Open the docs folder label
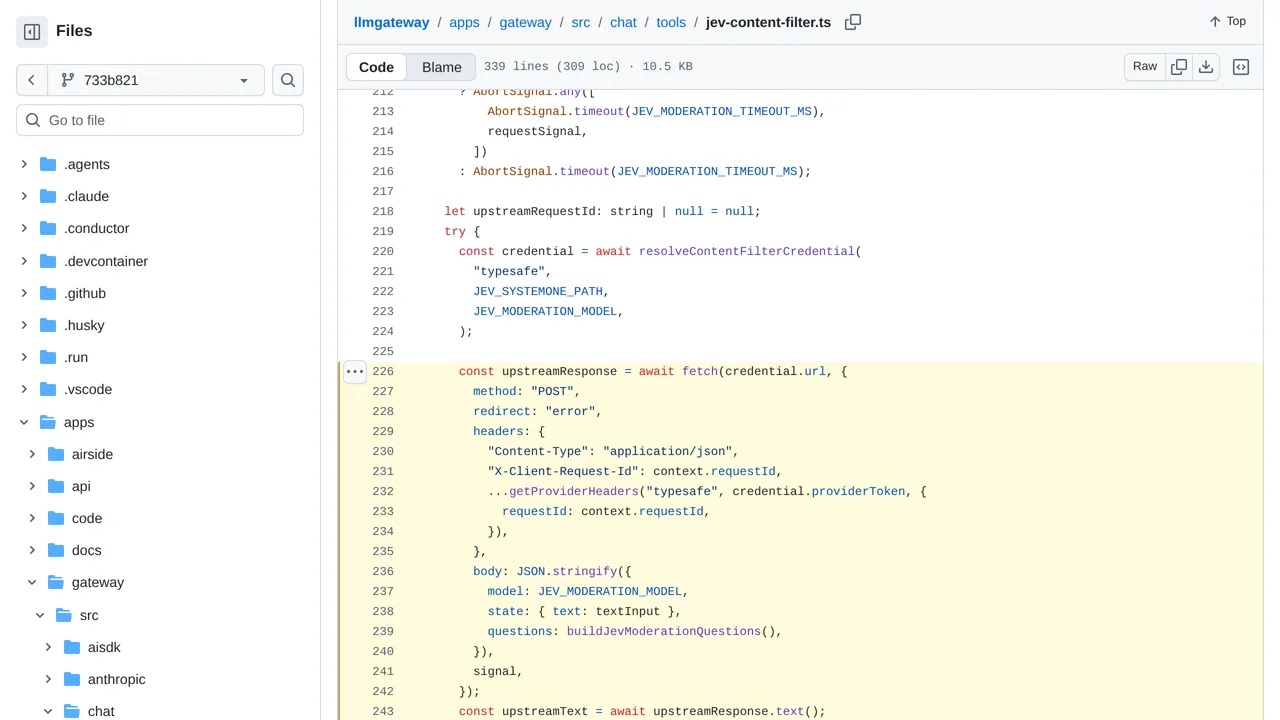Image resolution: width=1280 pixels, height=720 pixels. pos(86,550)
